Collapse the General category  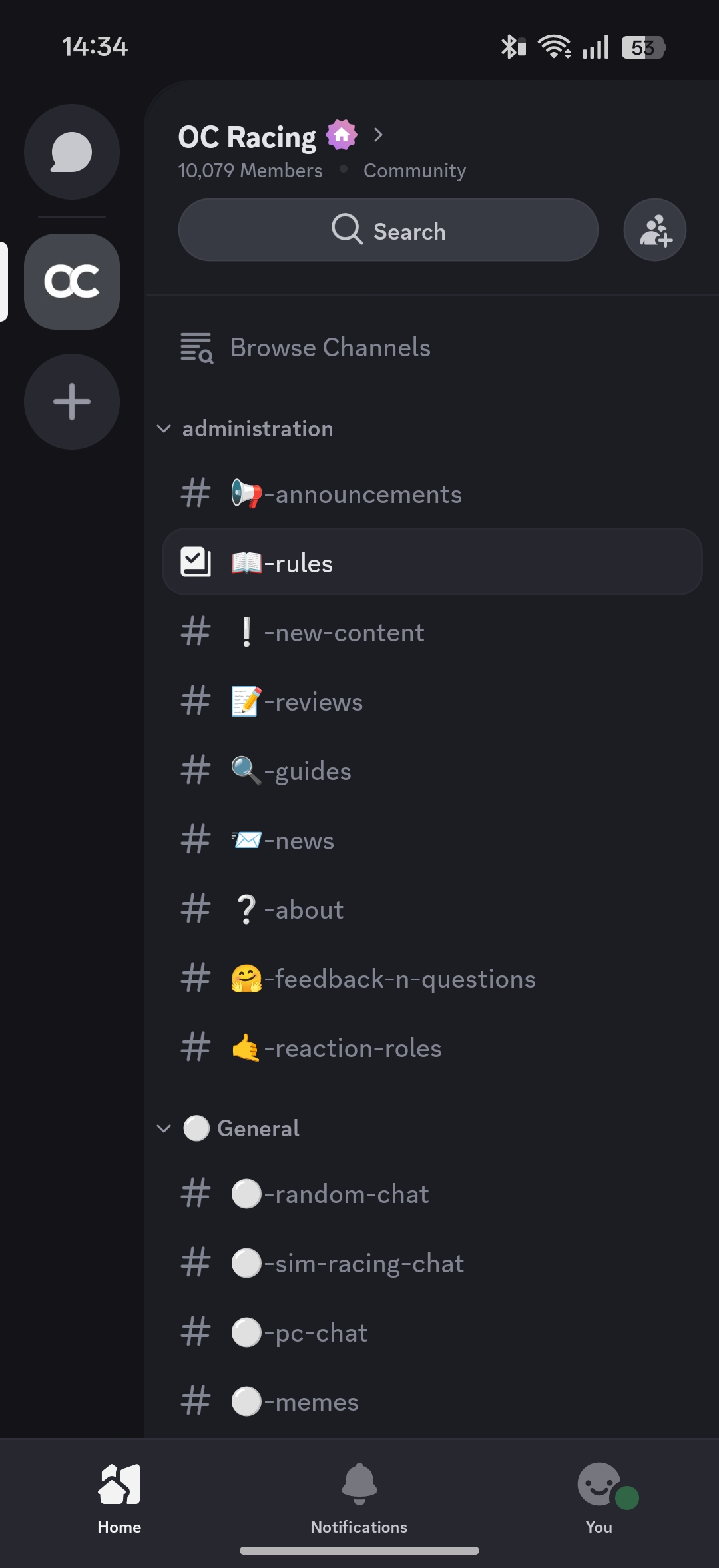(164, 1128)
